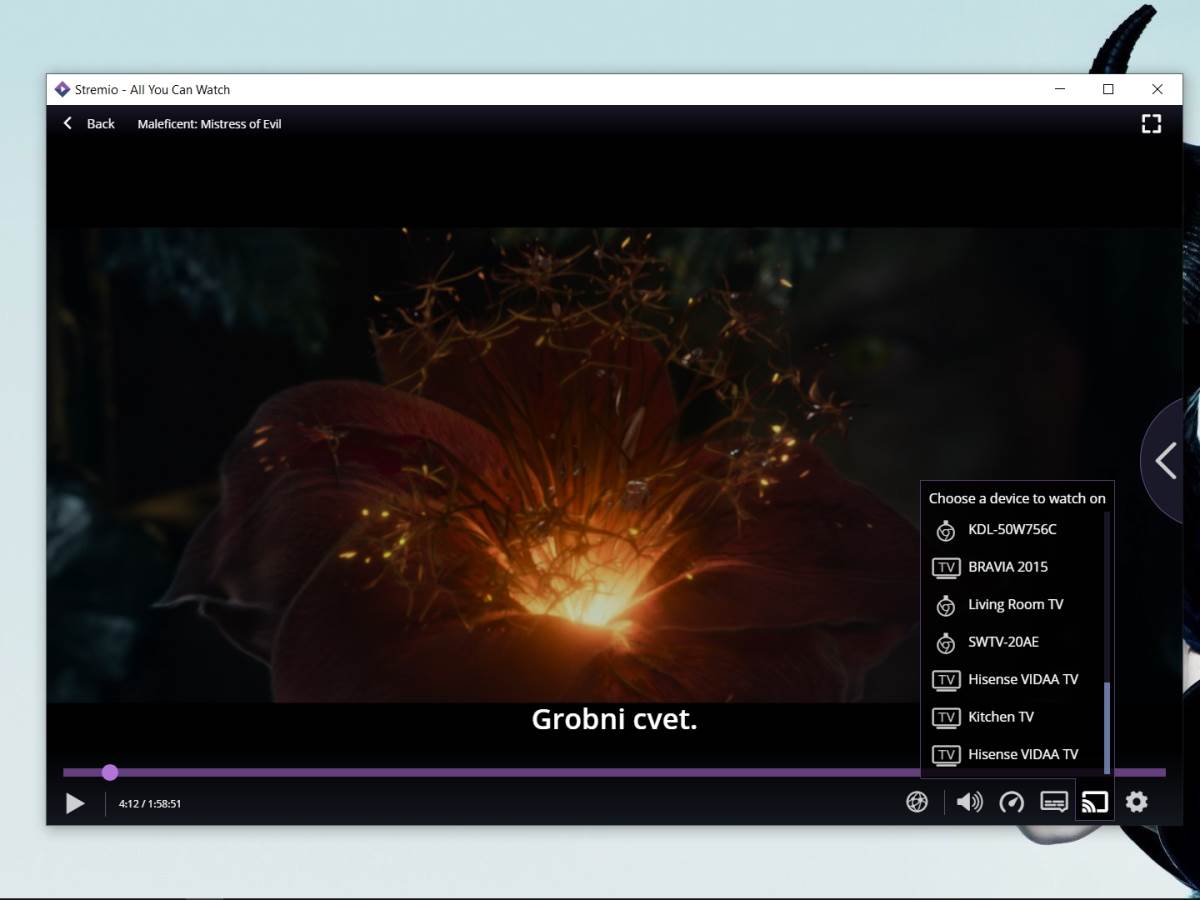
Task: Click the device list scrollbar thumb
Action: click(1107, 726)
